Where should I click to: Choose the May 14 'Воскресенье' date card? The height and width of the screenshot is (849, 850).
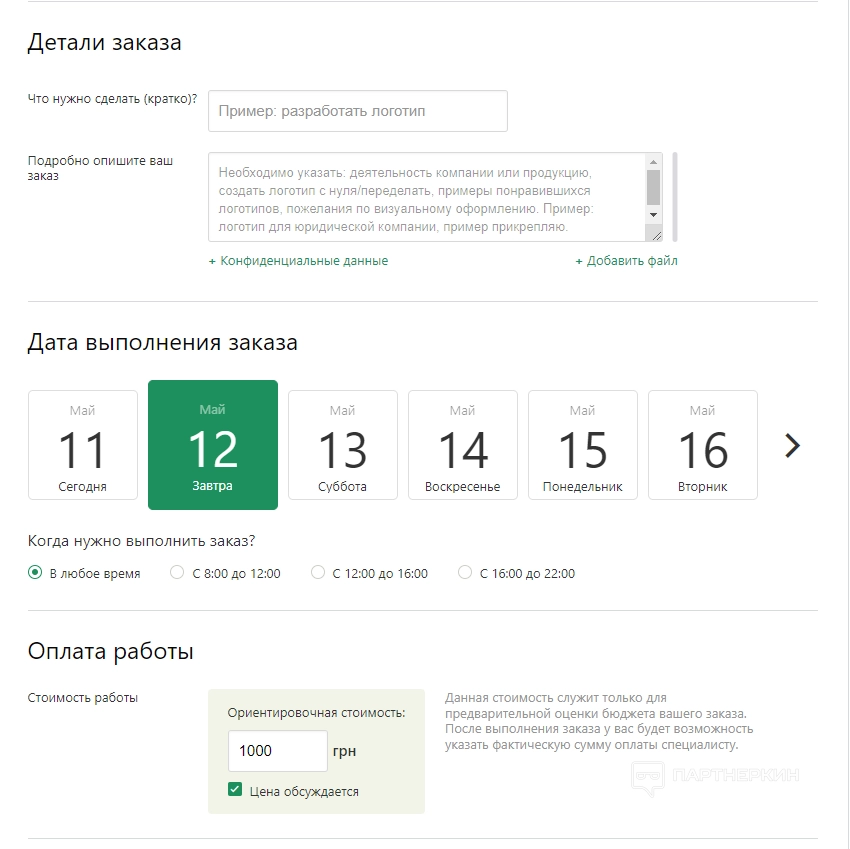tap(463, 445)
